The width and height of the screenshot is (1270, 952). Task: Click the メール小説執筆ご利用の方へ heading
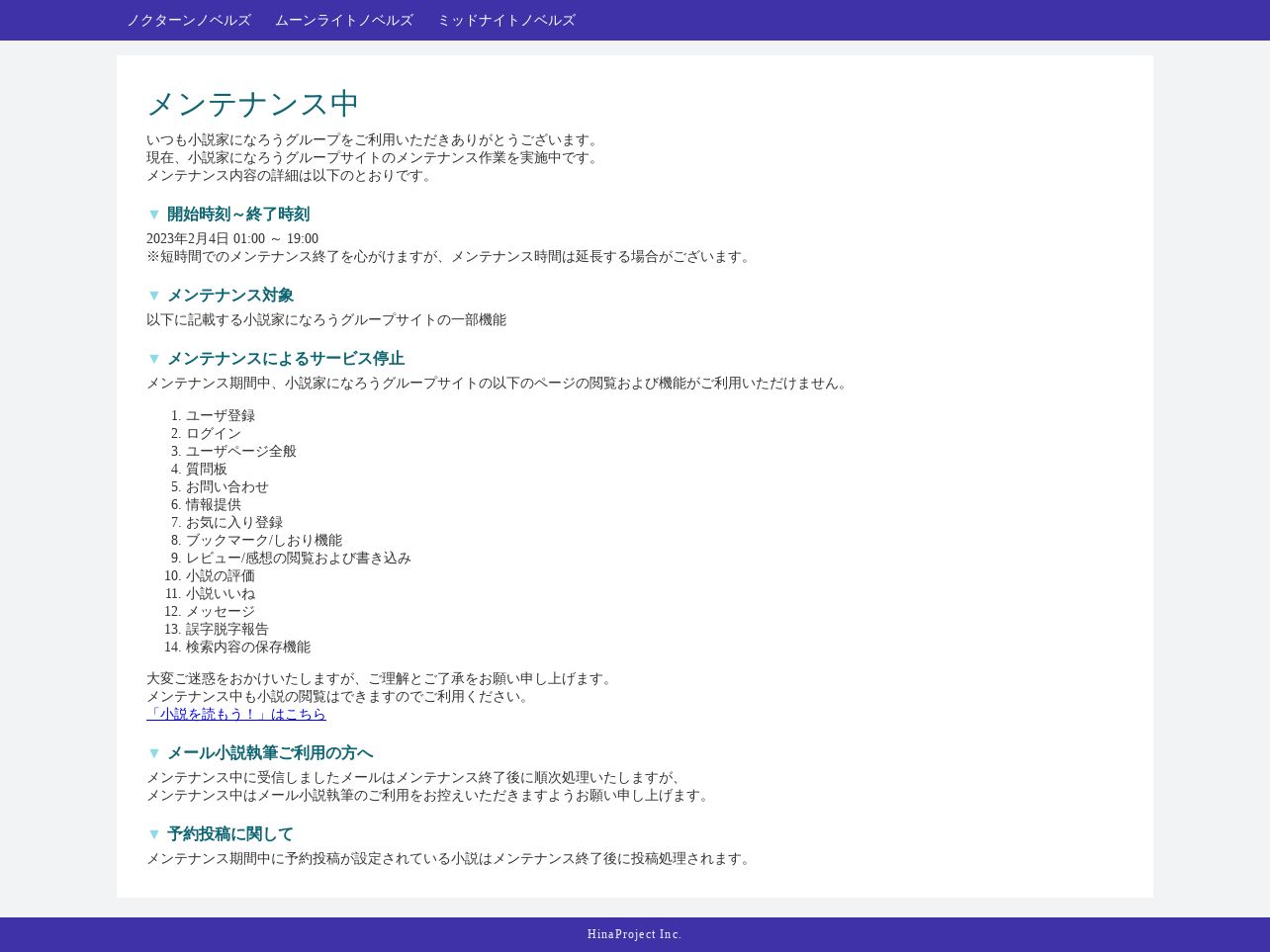[x=270, y=753]
